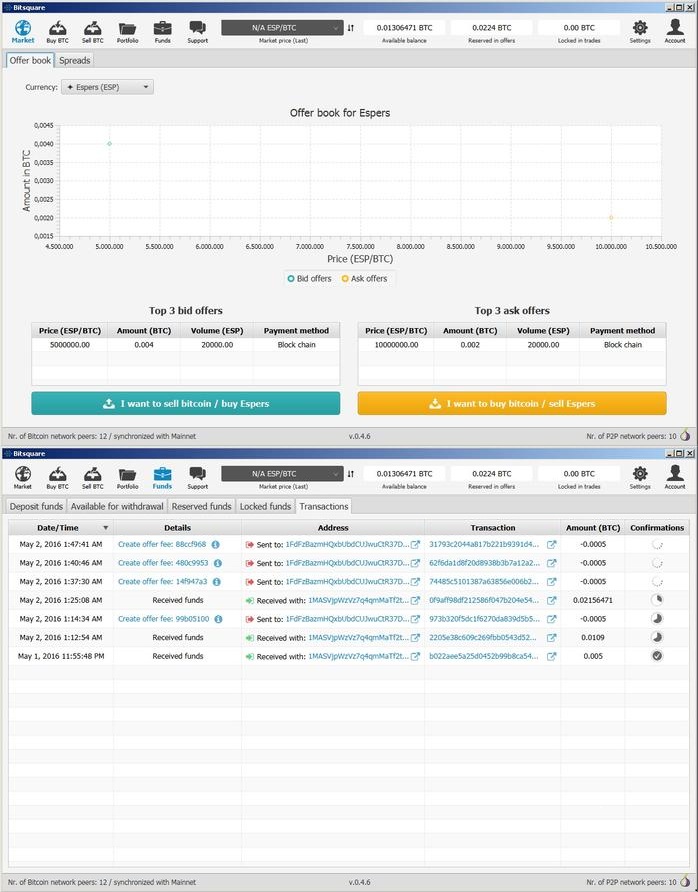Click info icon for offer fee 88ccf968

[216, 544]
